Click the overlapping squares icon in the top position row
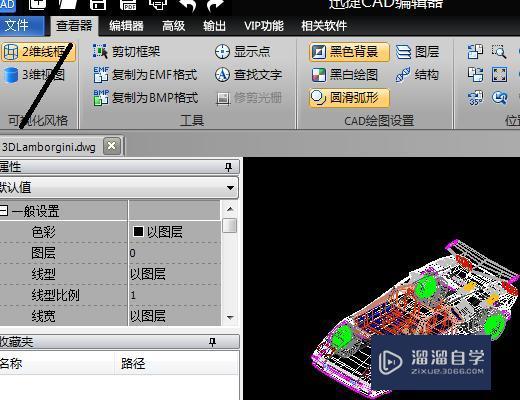Image resolution: width=520 pixels, height=400 pixels. [x=475, y=52]
